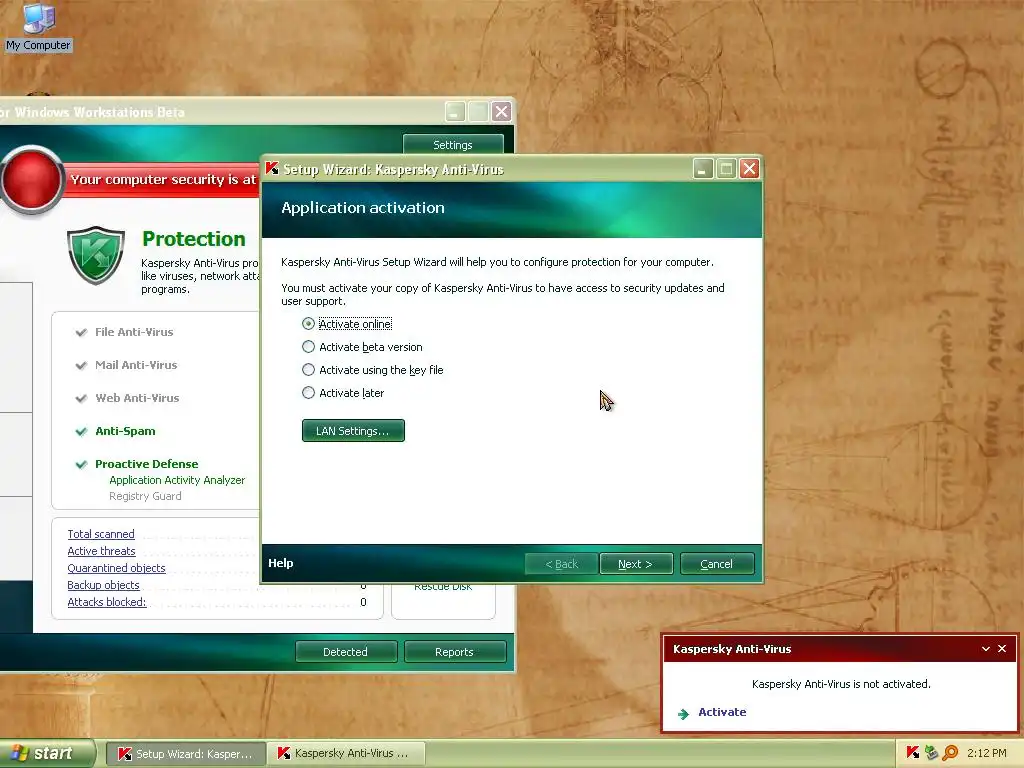
Task: Click the green Kaspersky shield icon
Action: [x=96, y=255]
